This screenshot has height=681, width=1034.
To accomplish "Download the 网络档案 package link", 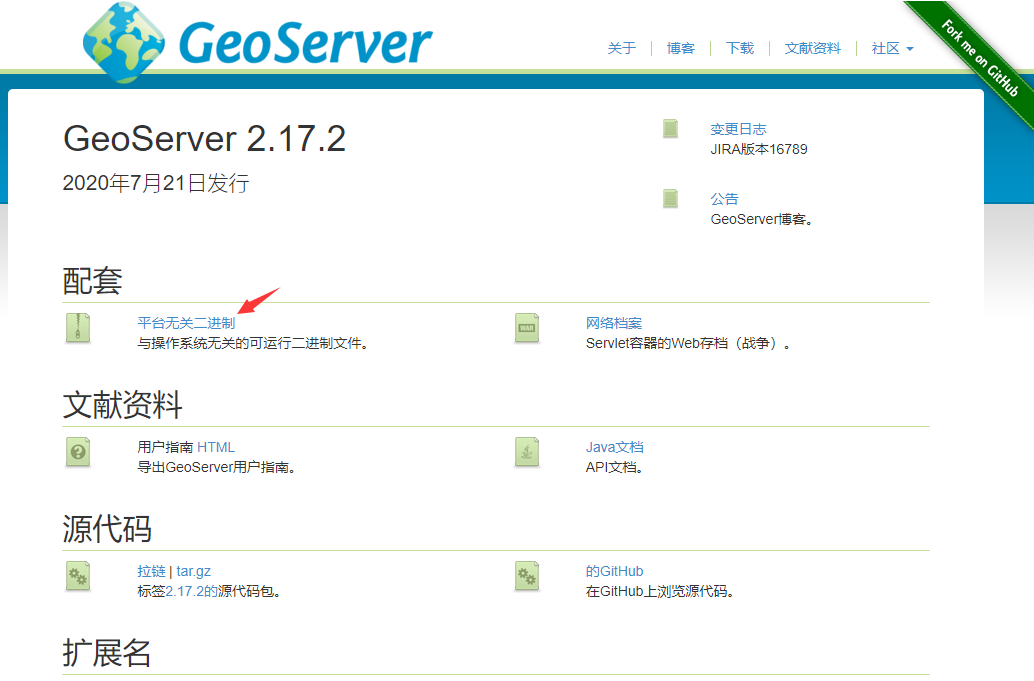I will (614, 323).
